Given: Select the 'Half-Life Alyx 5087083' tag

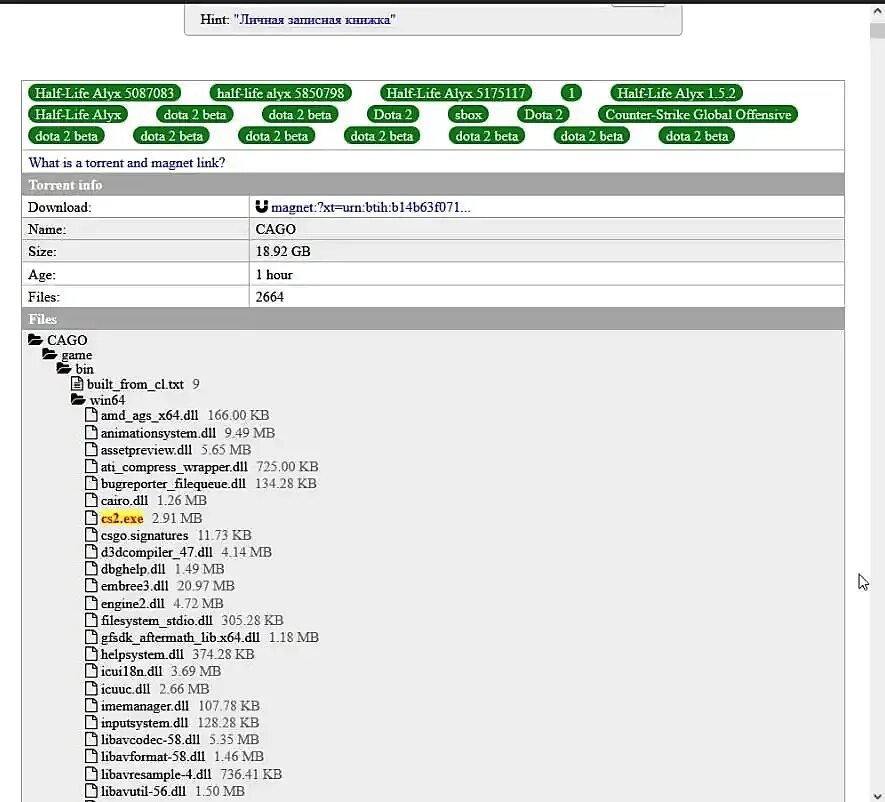Looking at the screenshot, I should pos(104,93).
